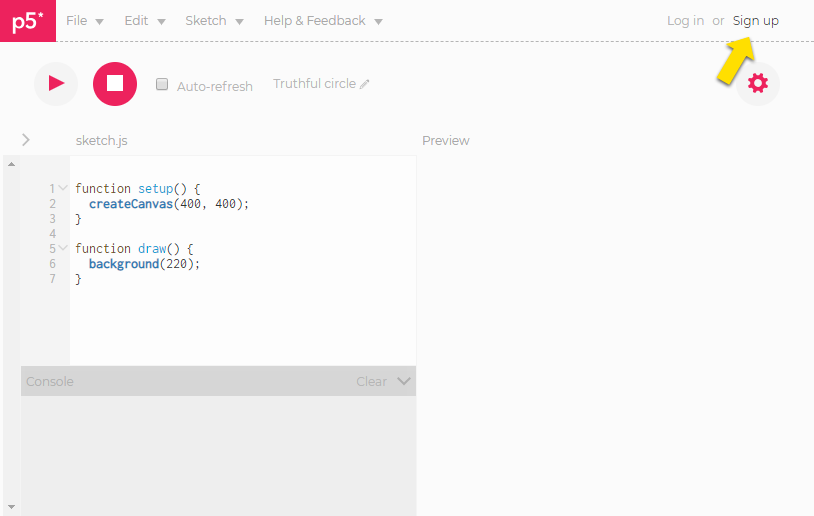Fold the draw function at line 5
Screen dimensions: 814x516
click(x=63, y=248)
